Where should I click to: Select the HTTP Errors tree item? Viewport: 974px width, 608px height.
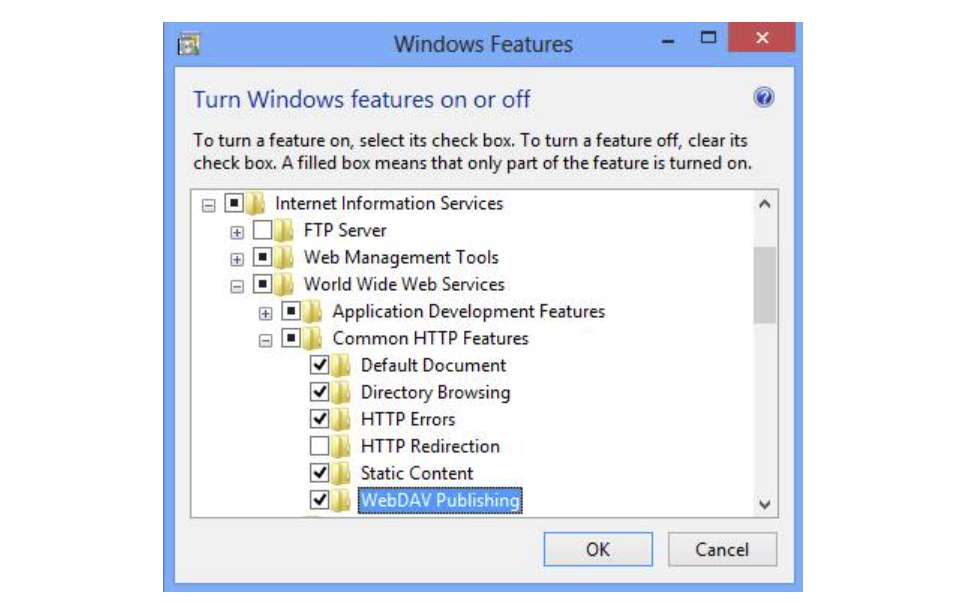(407, 420)
